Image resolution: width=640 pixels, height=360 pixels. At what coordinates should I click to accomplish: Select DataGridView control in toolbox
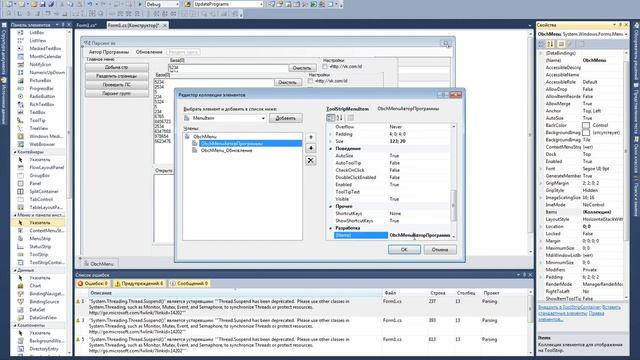[43, 318]
